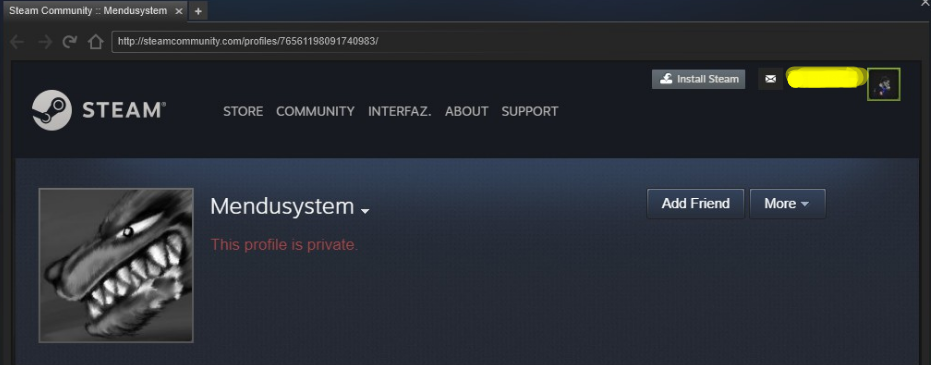Screen dimensions: 931x365
Task: Open the envelope inbox icon
Action: coord(770,79)
